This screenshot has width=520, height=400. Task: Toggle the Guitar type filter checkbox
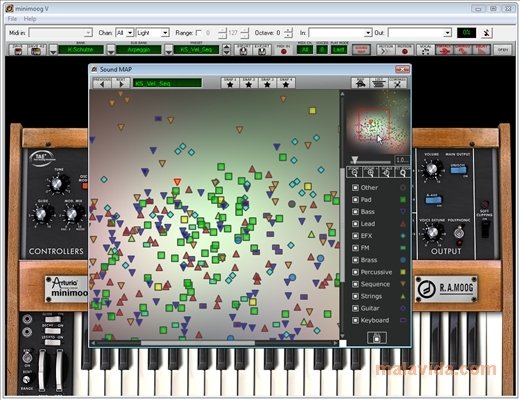point(355,308)
